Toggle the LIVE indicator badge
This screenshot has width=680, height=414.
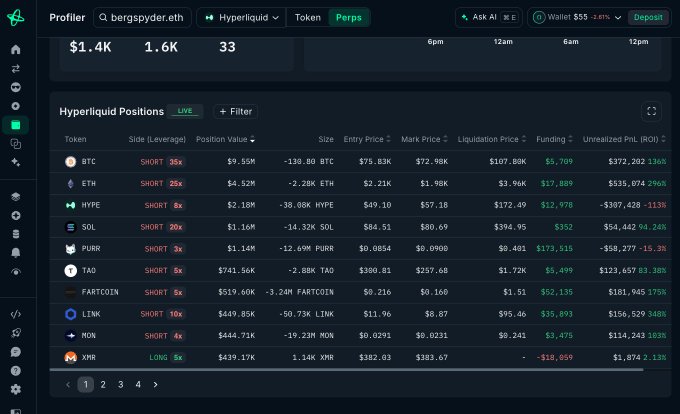pos(185,111)
